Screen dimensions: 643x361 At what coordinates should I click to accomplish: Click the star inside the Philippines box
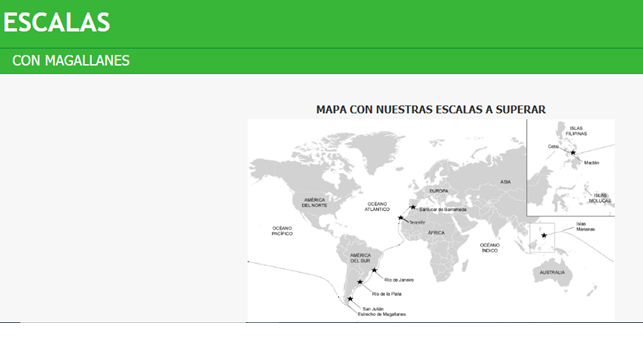pos(544,235)
